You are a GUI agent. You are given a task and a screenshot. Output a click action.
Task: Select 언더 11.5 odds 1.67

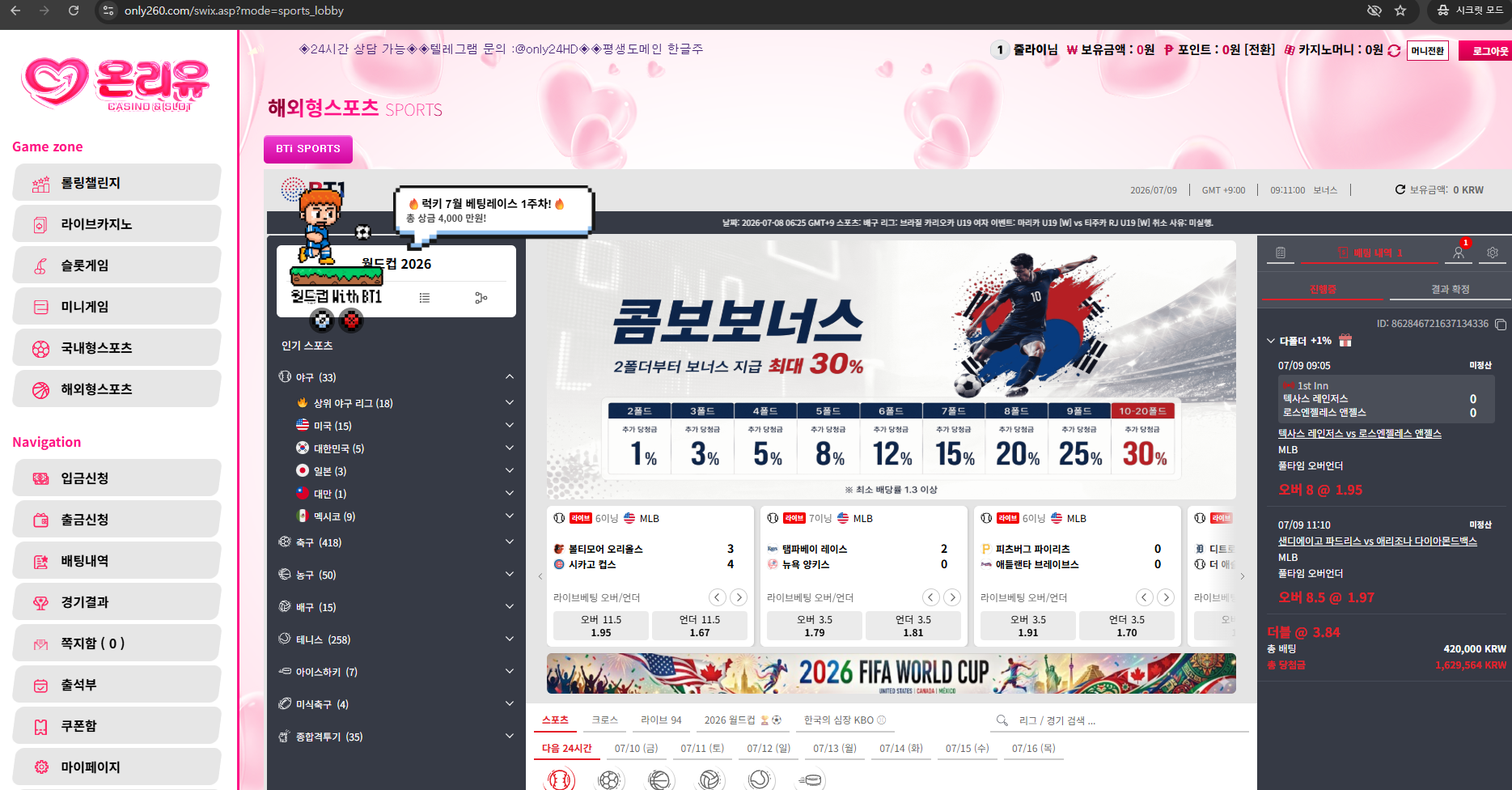point(700,626)
